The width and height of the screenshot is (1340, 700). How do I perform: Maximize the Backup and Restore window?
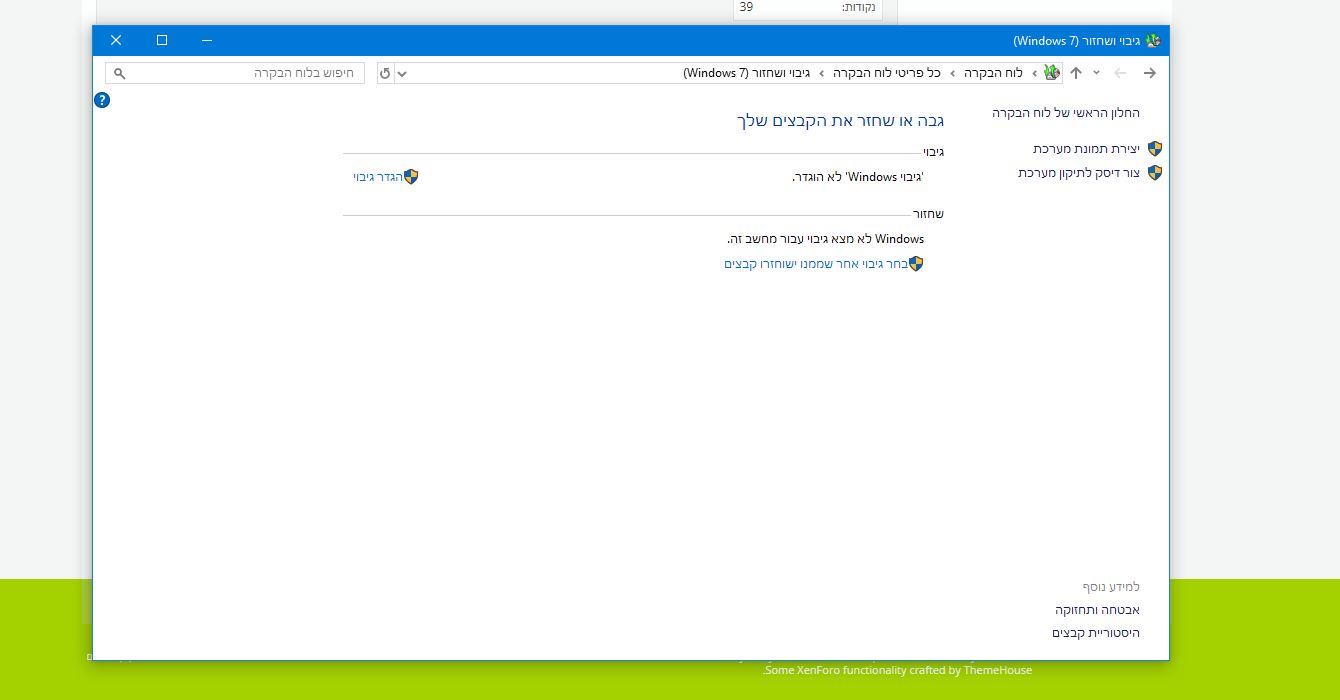[x=162, y=40]
